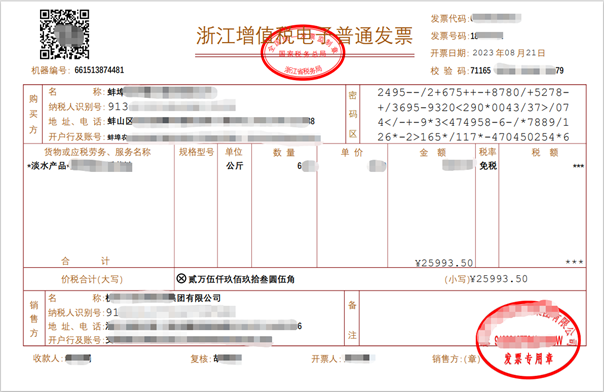
Task: Click the tax rate value 免税
Action: (x=488, y=166)
